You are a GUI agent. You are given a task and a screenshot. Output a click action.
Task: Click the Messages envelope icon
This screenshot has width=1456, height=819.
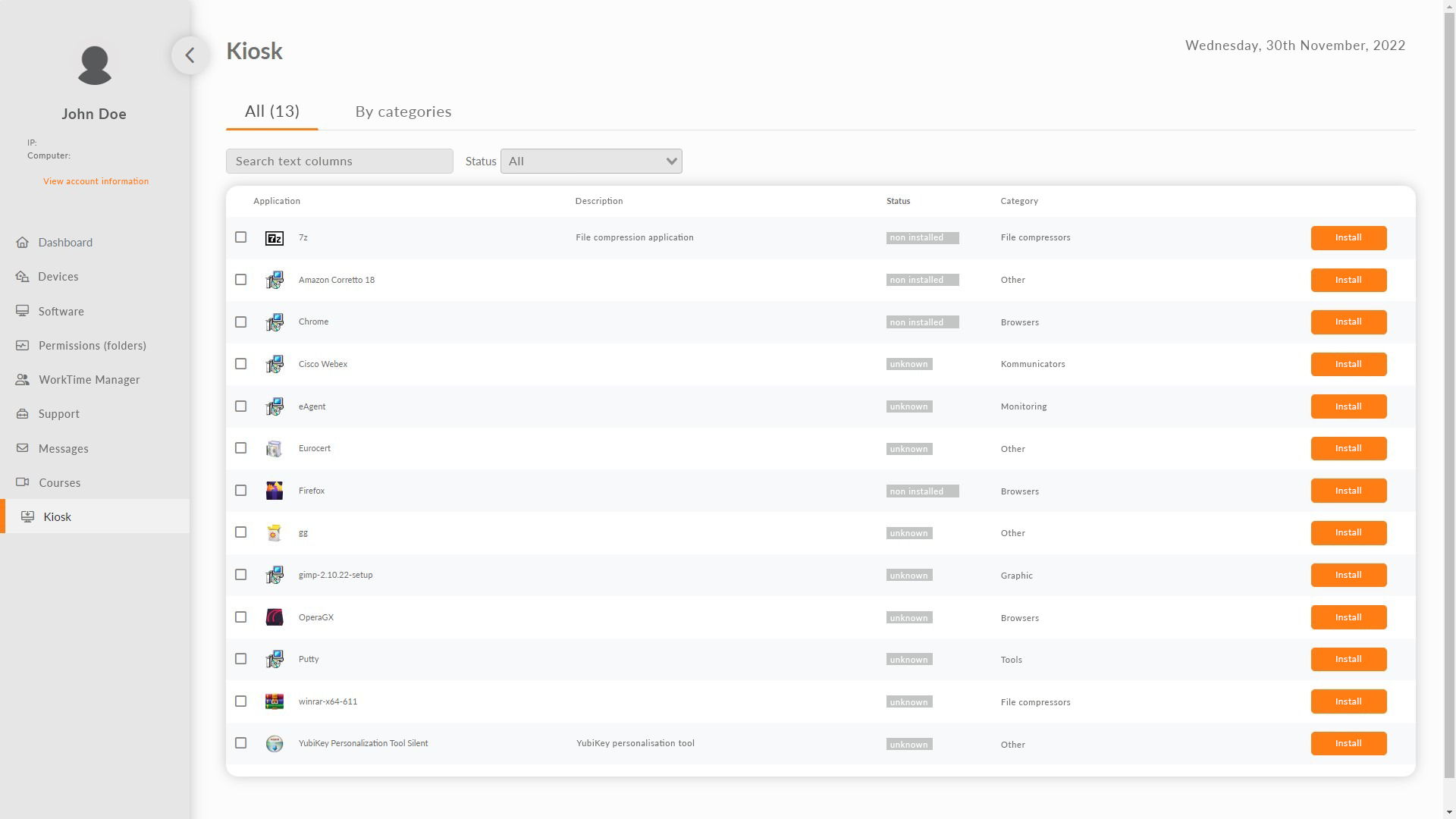point(23,449)
